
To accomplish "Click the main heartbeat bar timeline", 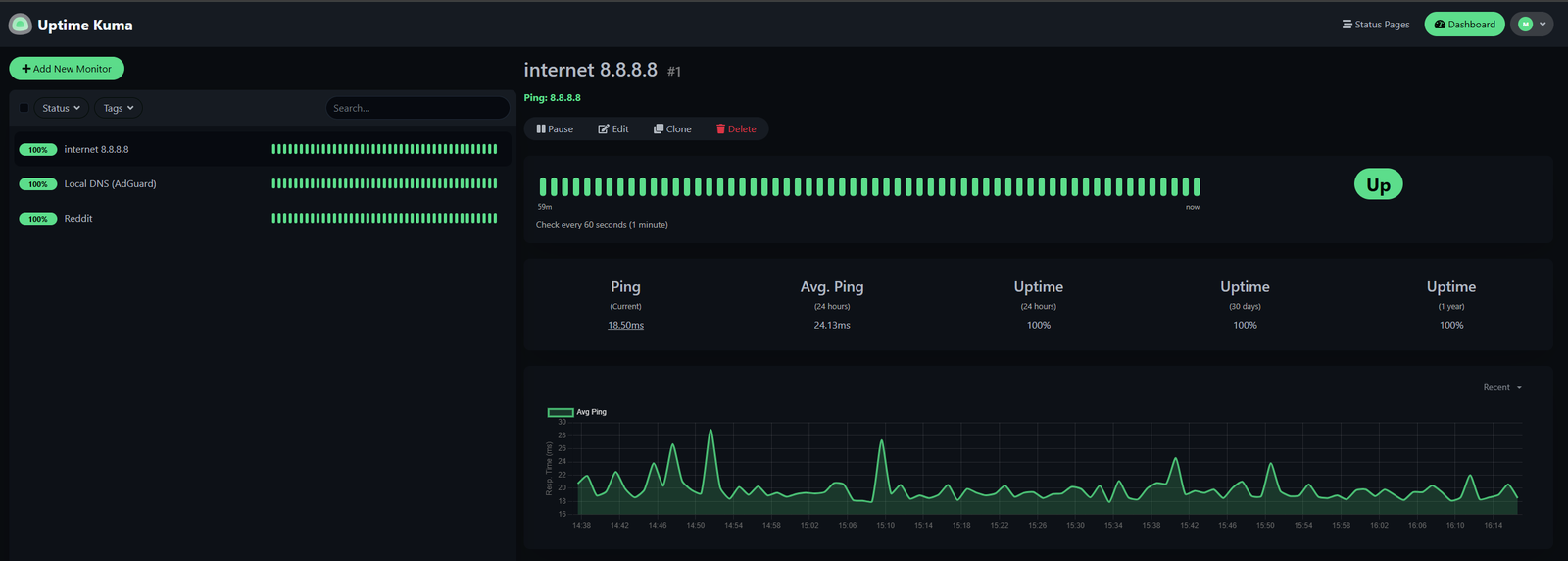I will tap(869, 186).
